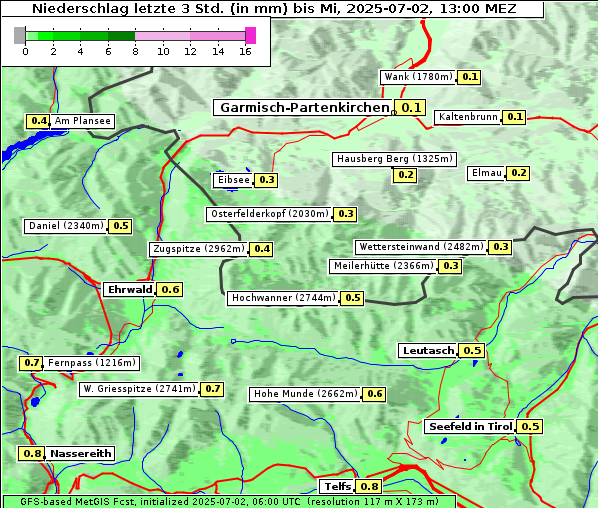Click the 0.1 value beside Kaltenbrunn

coord(514,117)
